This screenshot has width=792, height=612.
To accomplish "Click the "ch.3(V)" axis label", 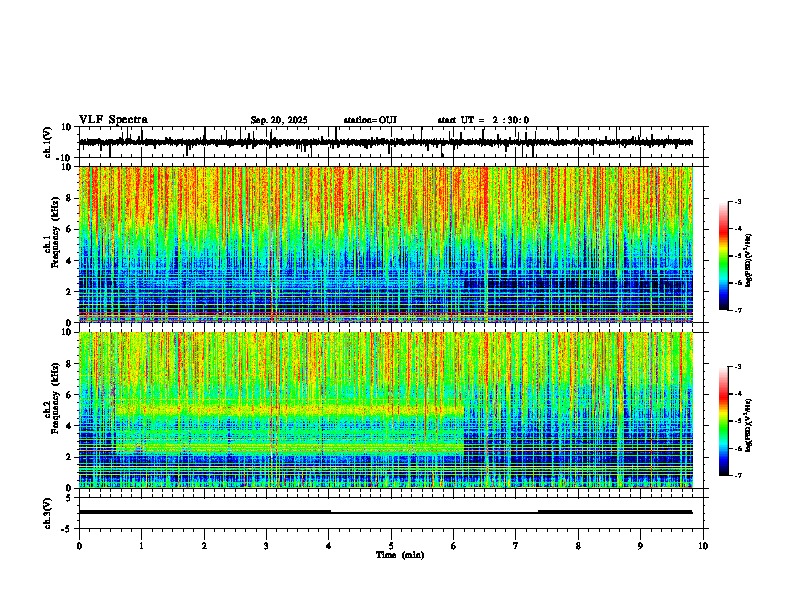I will tap(47, 513).
